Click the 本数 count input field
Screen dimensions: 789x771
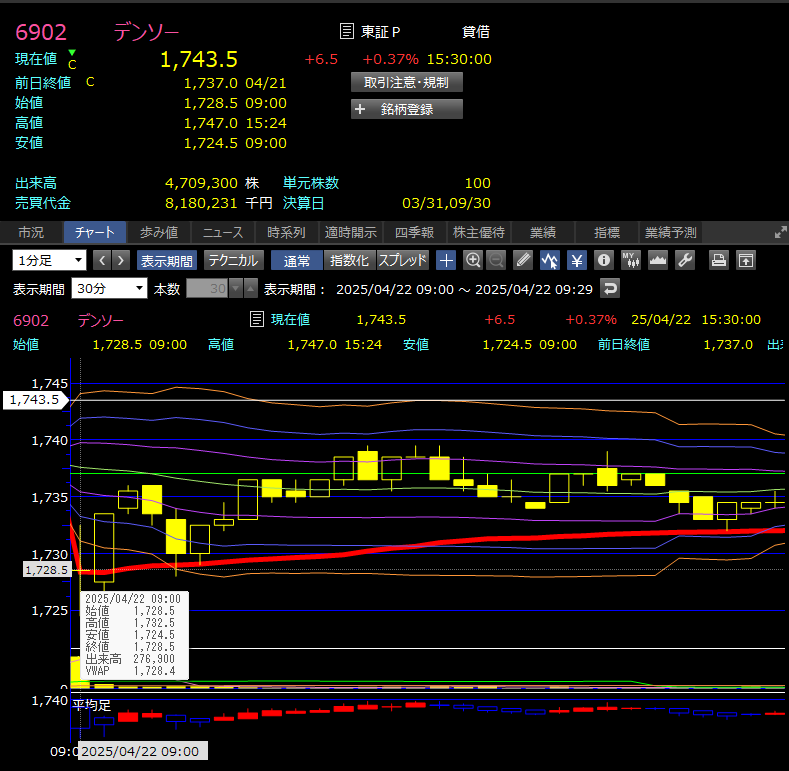[207, 288]
